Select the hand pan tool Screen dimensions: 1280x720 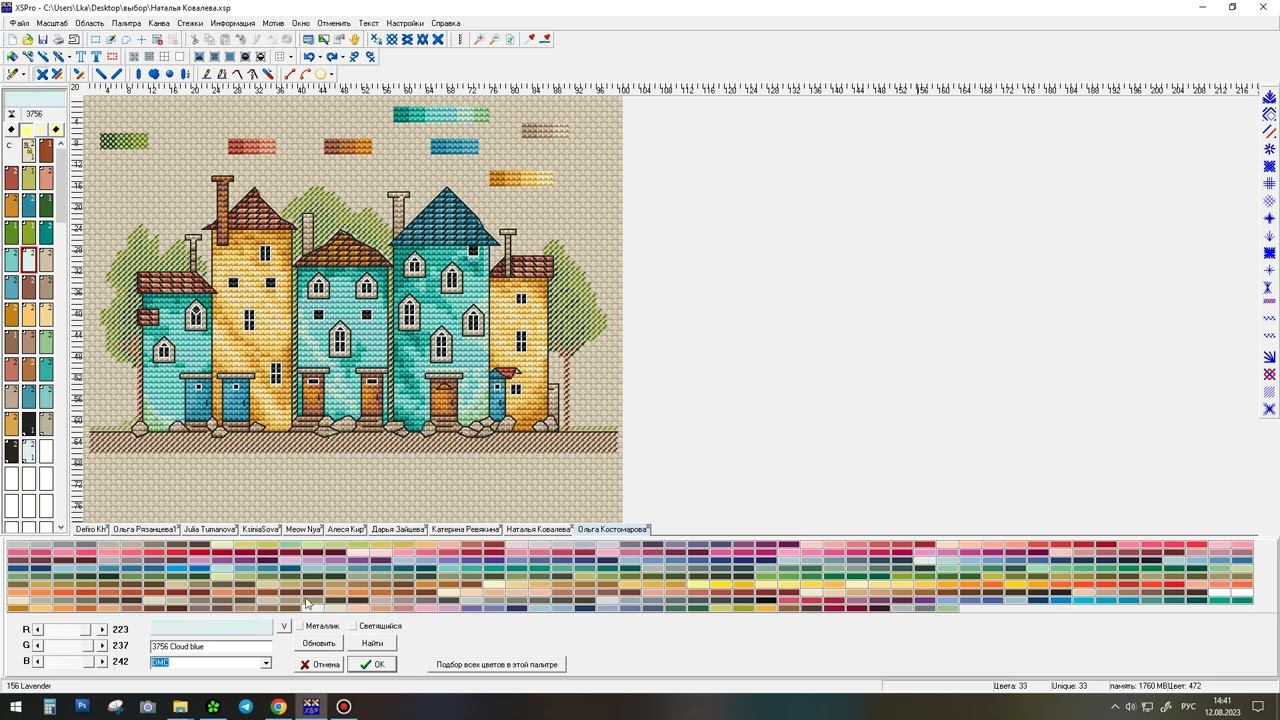354,40
